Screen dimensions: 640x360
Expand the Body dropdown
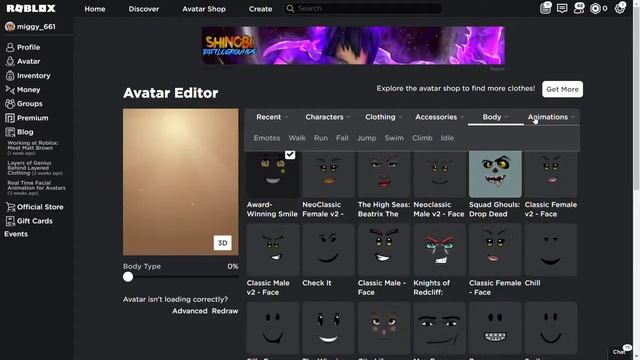tap(495, 117)
